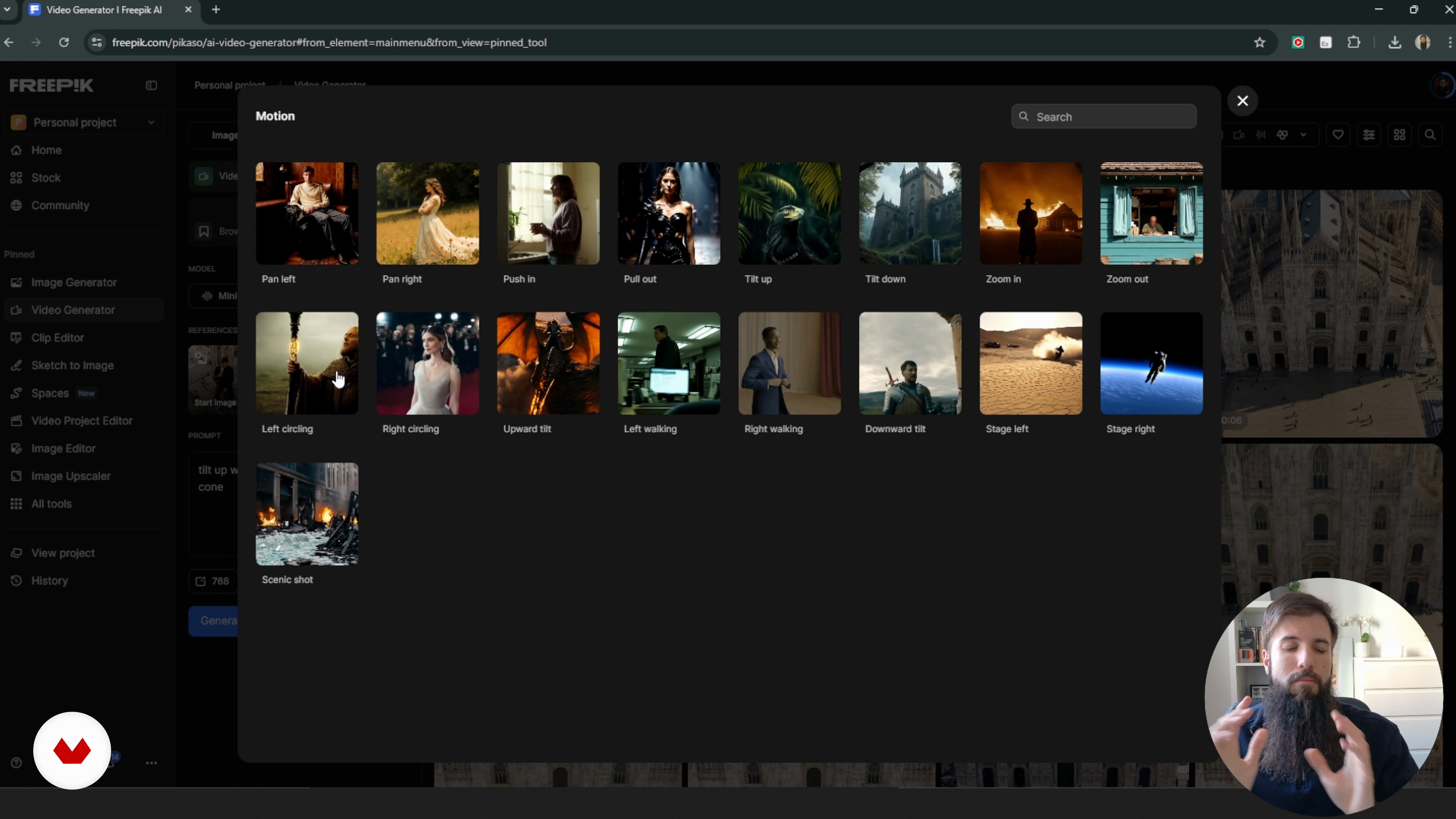Pick the Upward tilt dragon thumbnail

coord(548,364)
